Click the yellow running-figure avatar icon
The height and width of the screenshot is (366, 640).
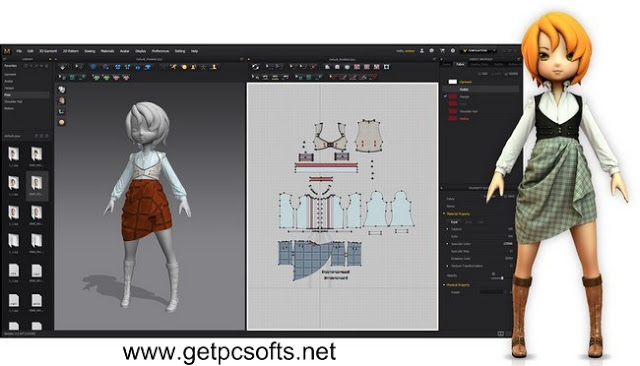[x=174, y=67]
